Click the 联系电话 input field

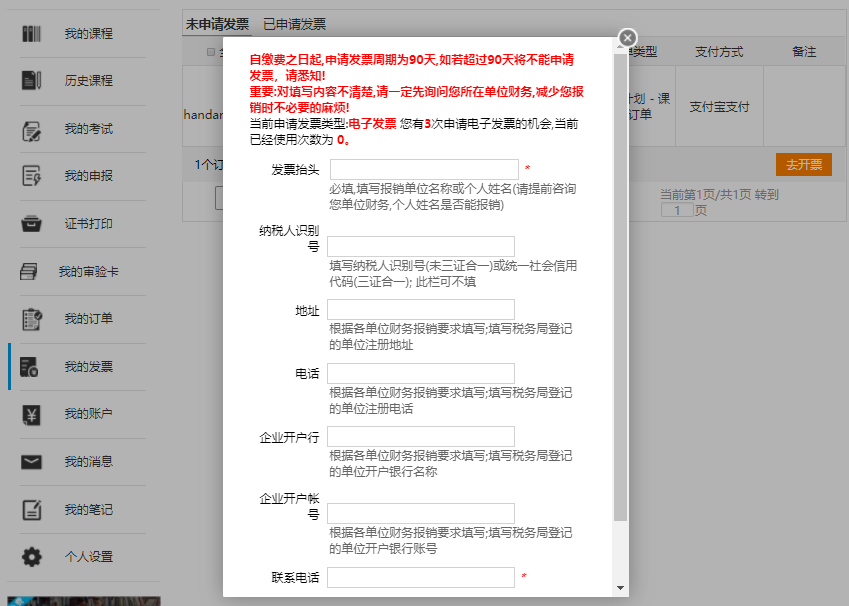click(421, 577)
